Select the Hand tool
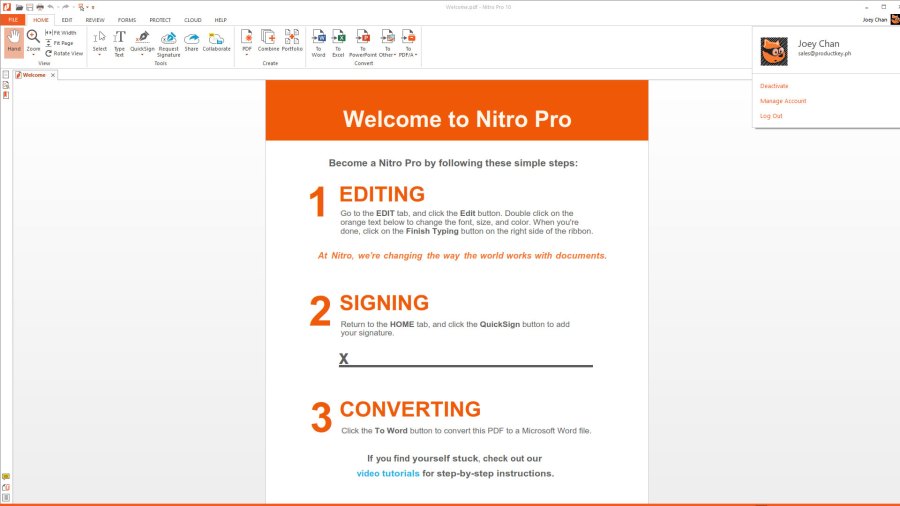 click(x=14, y=42)
